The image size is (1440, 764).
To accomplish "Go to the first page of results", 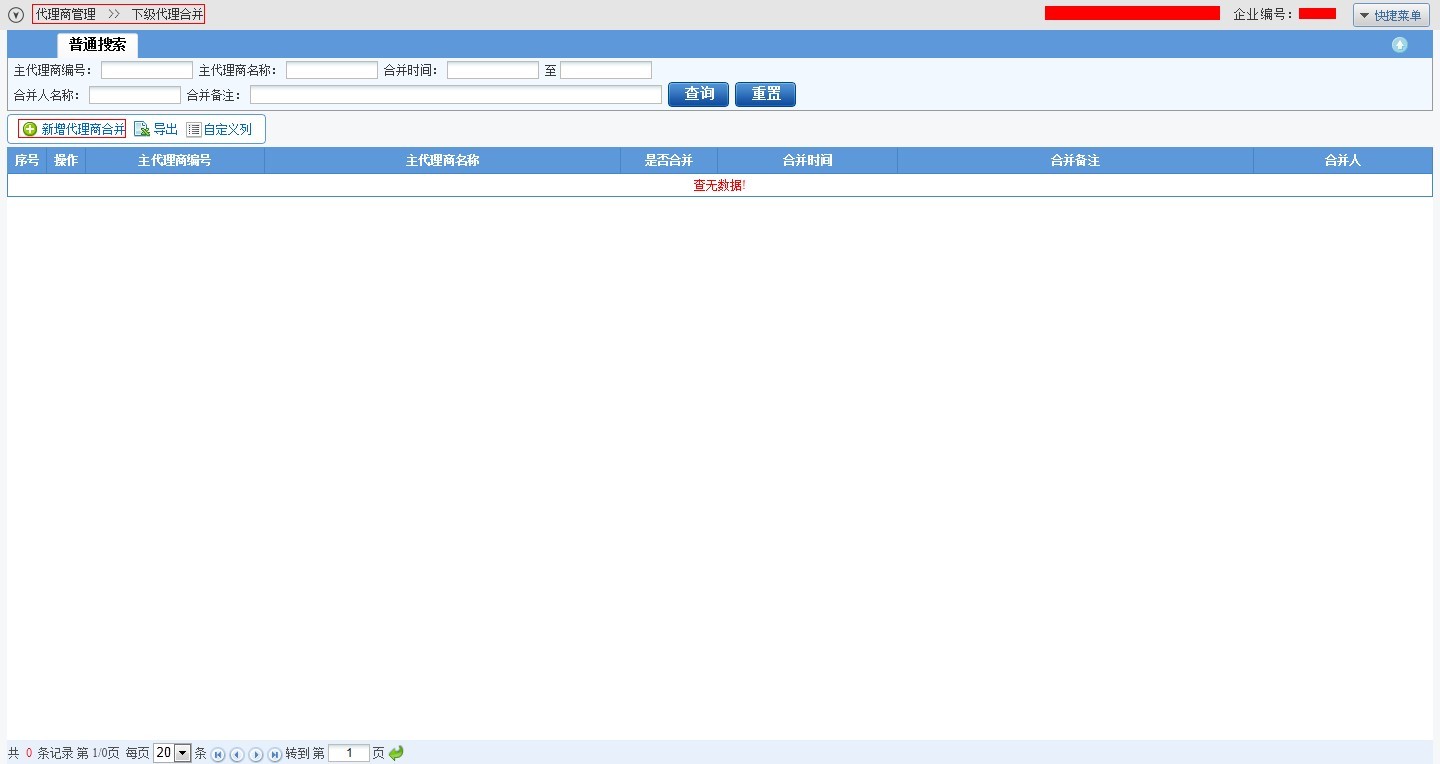I will [218, 754].
